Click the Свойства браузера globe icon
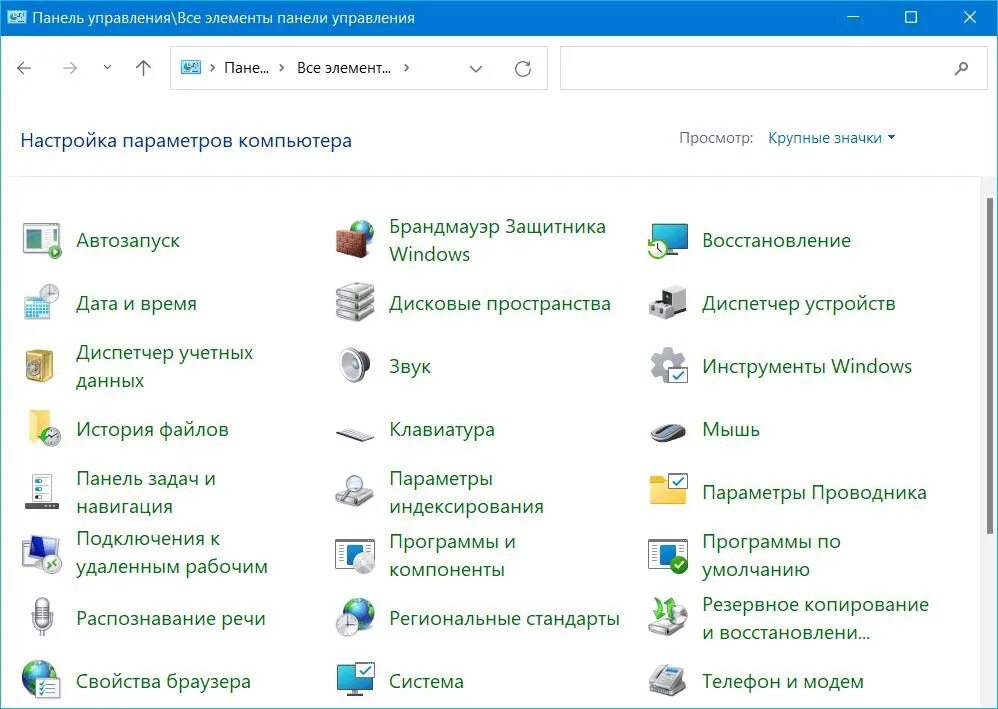This screenshot has height=709, width=998. pyautogui.click(x=41, y=680)
